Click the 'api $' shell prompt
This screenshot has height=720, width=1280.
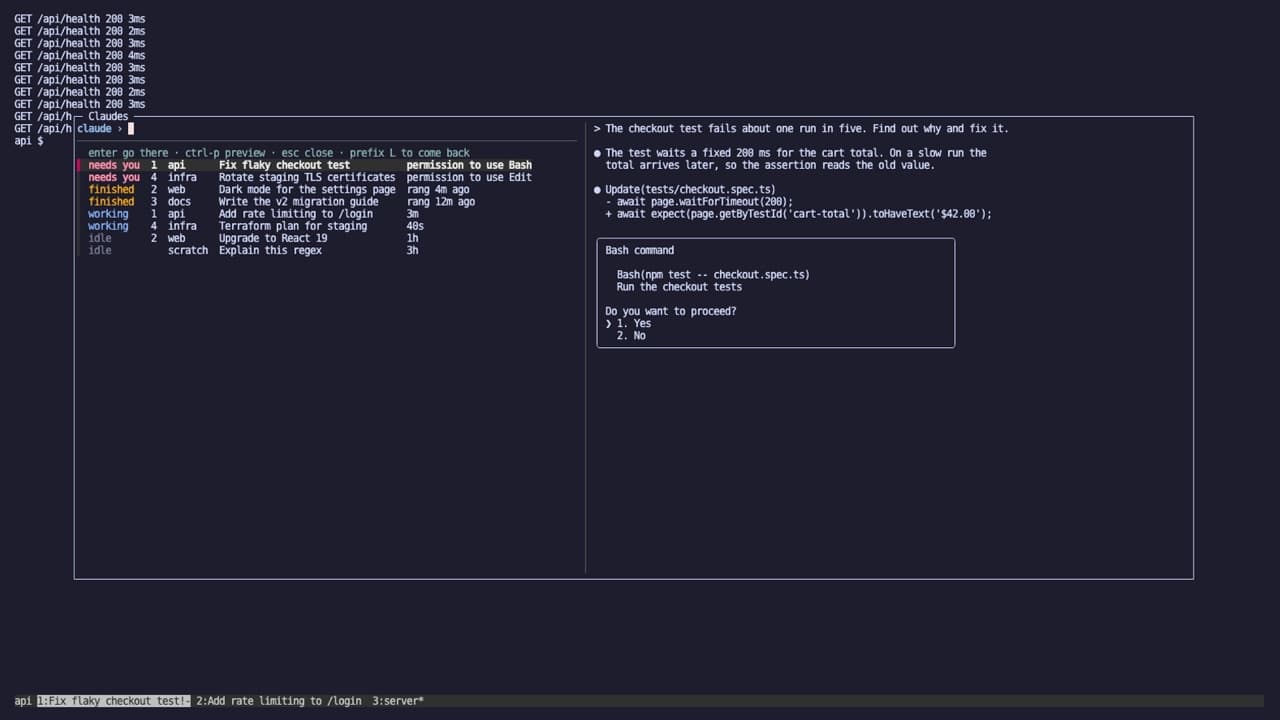click(x=29, y=141)
